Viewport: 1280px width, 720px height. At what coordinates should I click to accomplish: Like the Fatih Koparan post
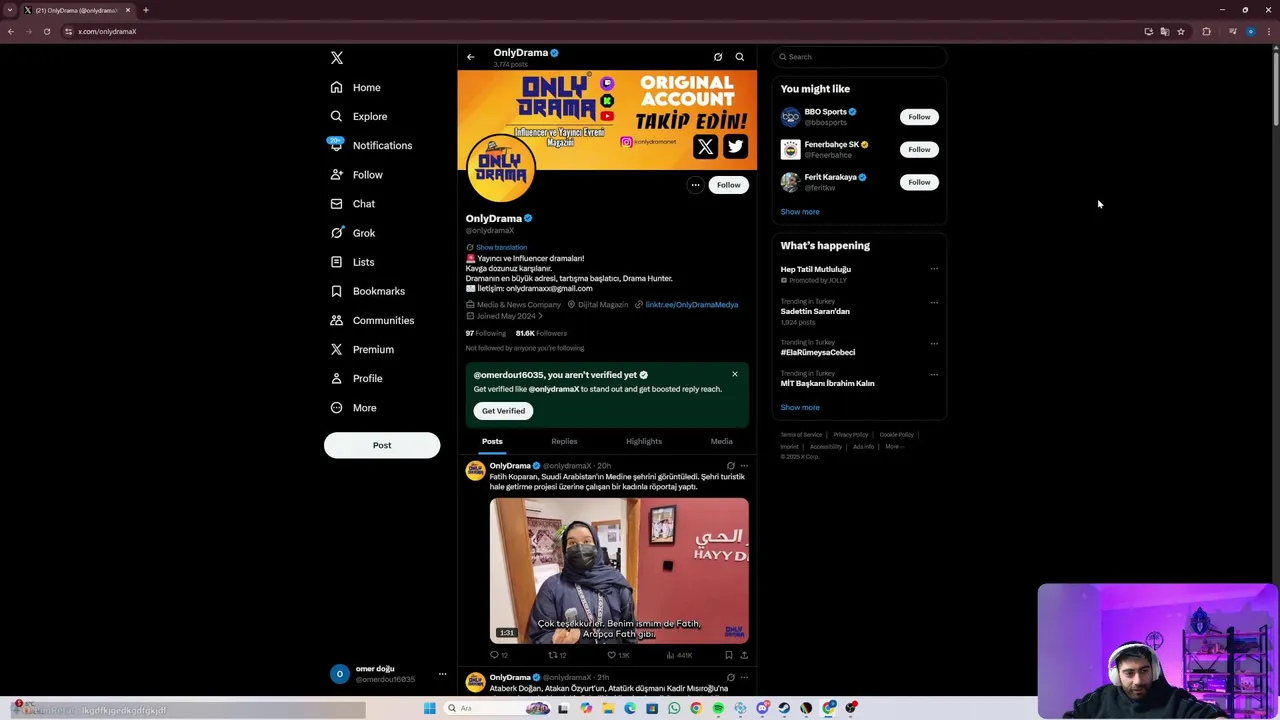618,655
